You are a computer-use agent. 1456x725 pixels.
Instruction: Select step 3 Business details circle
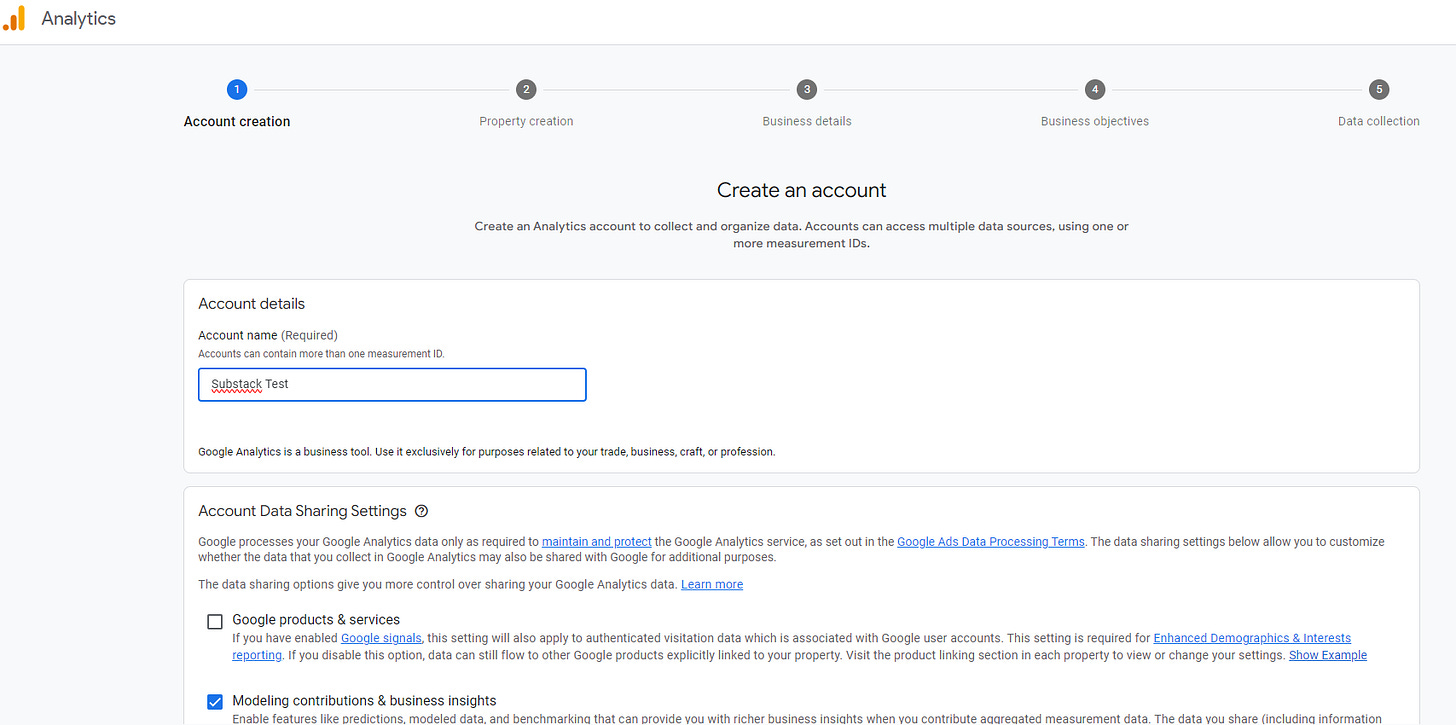807,89
